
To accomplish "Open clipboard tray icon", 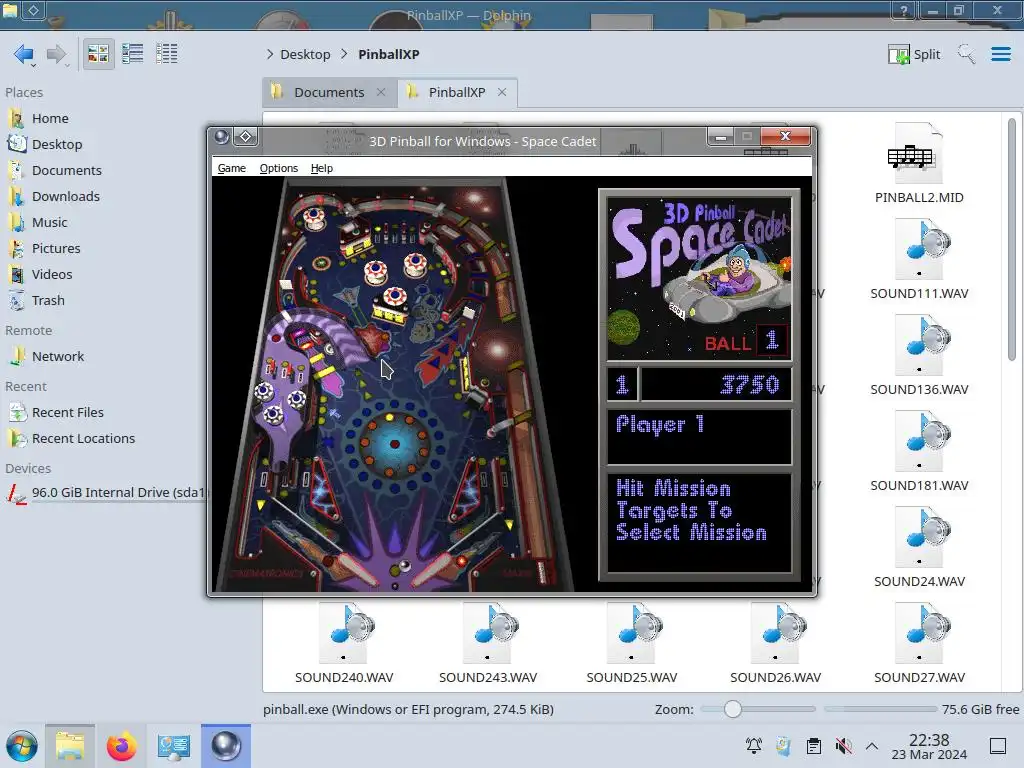I will [814, 746].
